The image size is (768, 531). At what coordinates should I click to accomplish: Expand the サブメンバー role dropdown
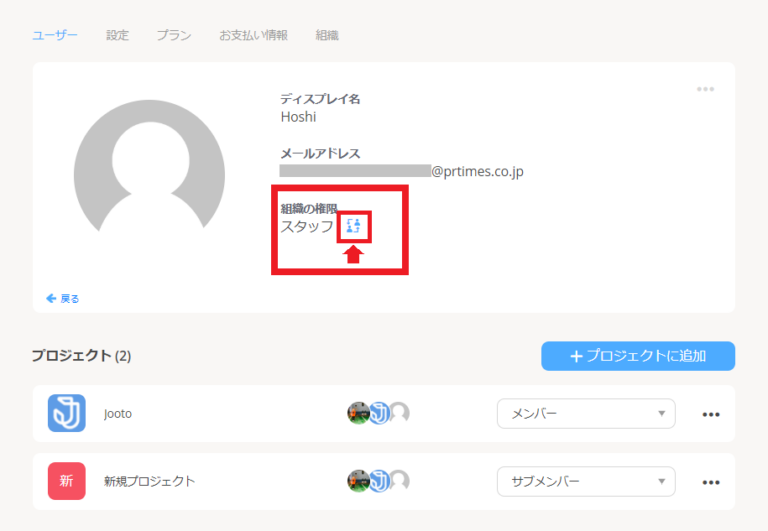tap(586, 481)
